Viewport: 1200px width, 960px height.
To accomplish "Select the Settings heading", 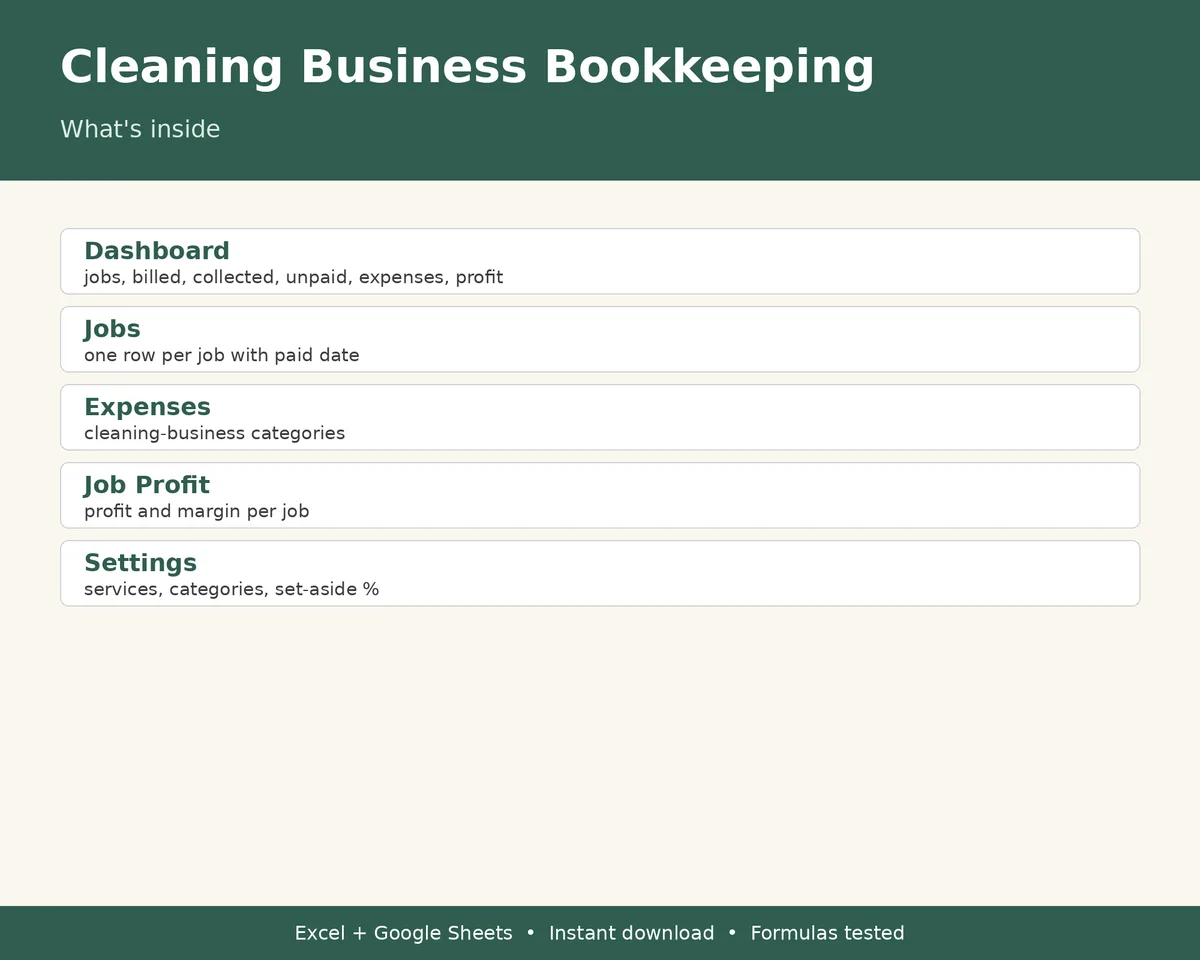I will point(140,563).
